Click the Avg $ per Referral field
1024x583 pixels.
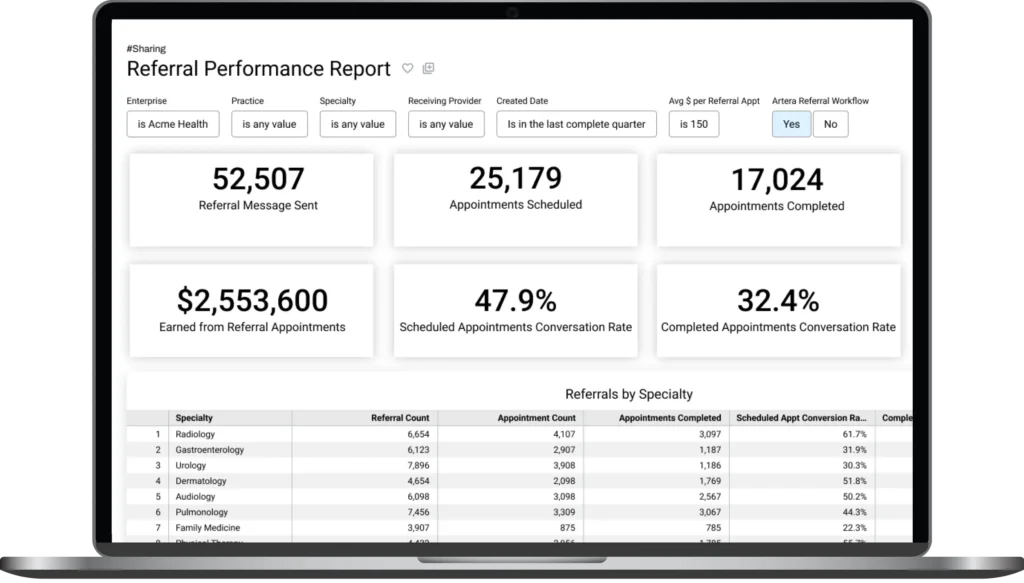[x=693, y=124]
